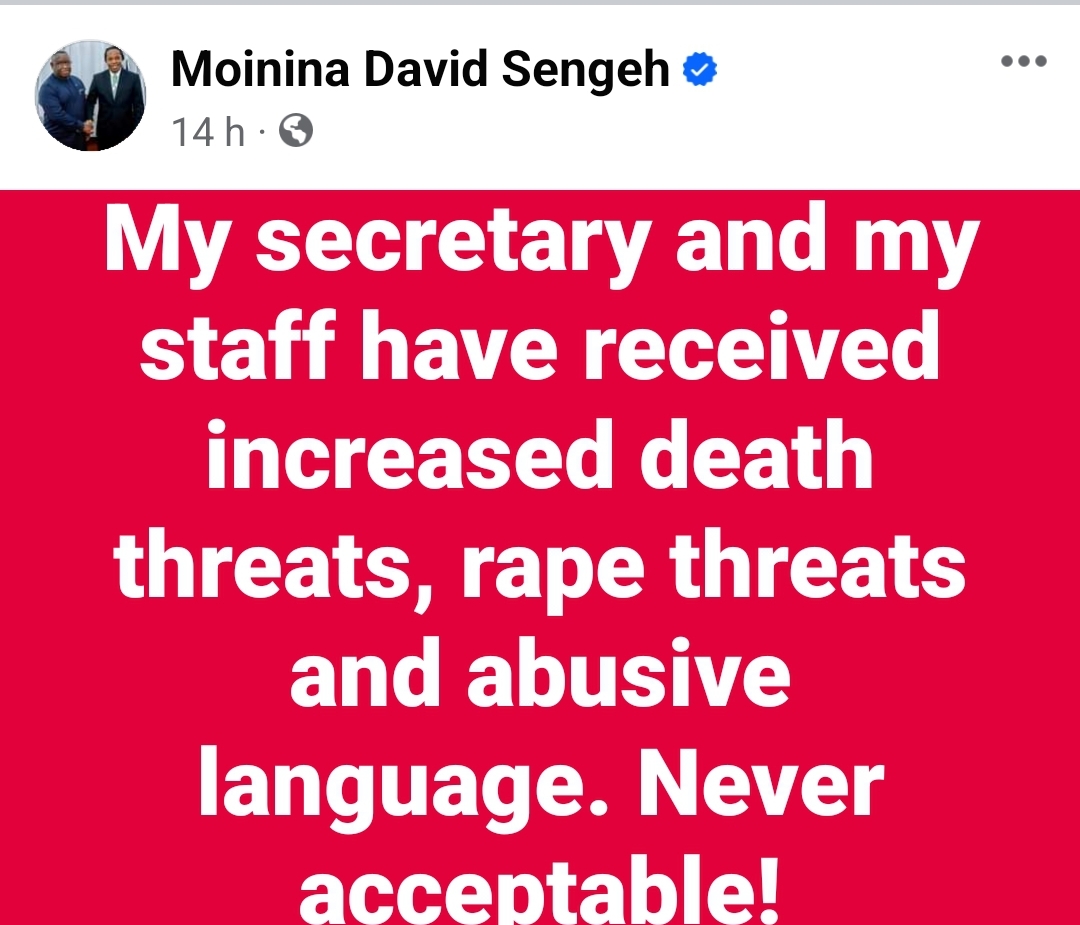Screen dimensions: 1080x925
Task: Open the three-dot post options menu
Action: [1024, 61]
